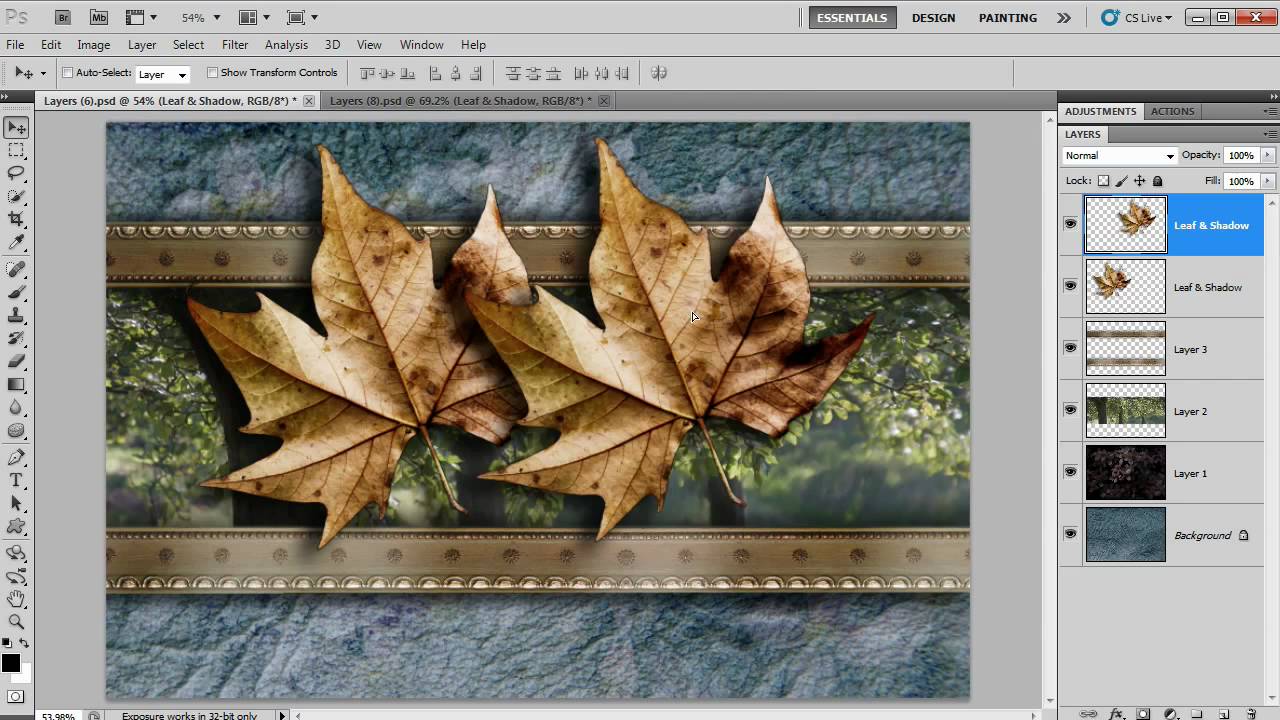Enable Show Transform Controls checkbox
This screenshot has height=720, width=1280.
[x=212, y=73]
